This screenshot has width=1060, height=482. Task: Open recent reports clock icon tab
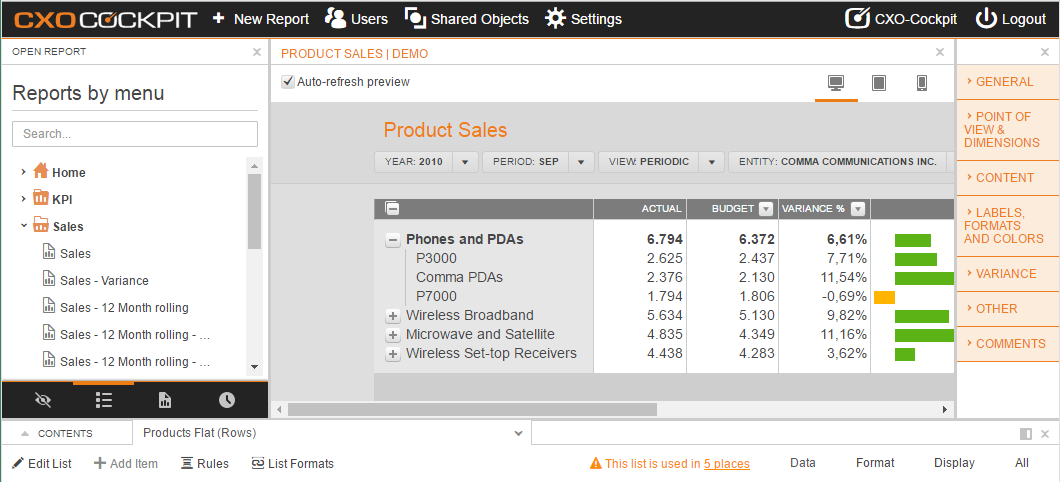click(x=226, y=400)
